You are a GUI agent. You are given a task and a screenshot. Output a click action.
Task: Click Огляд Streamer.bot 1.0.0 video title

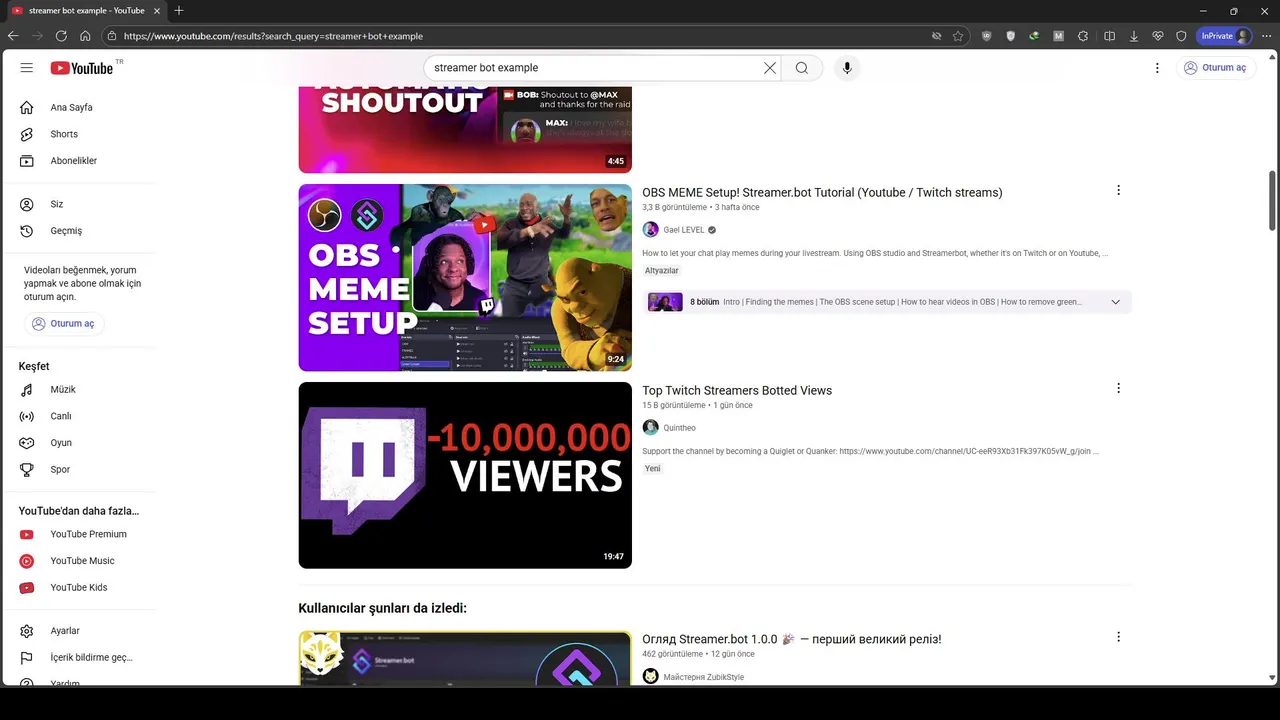(x=792, y=639)
